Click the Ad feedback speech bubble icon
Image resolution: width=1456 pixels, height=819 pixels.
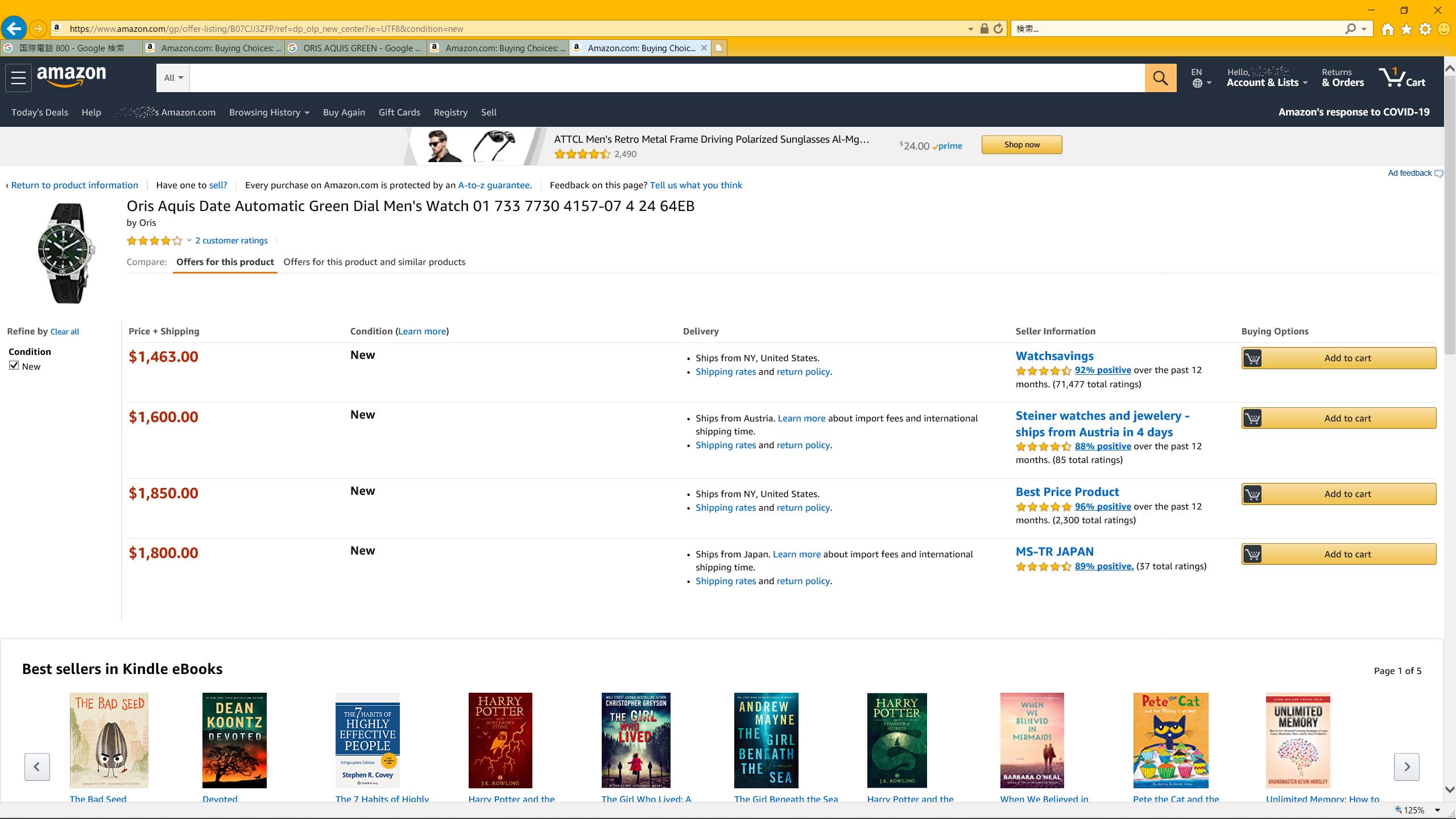tap(1438, 173)
